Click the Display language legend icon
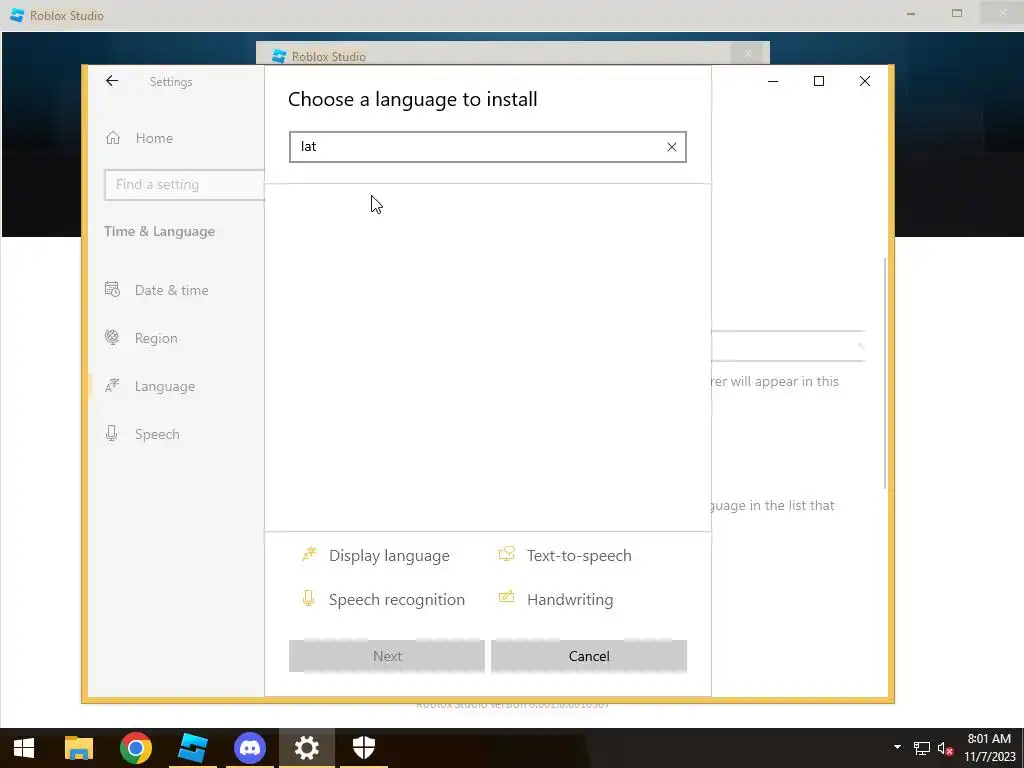This screenshot has width=1024, height=768. tap(309, 554)
